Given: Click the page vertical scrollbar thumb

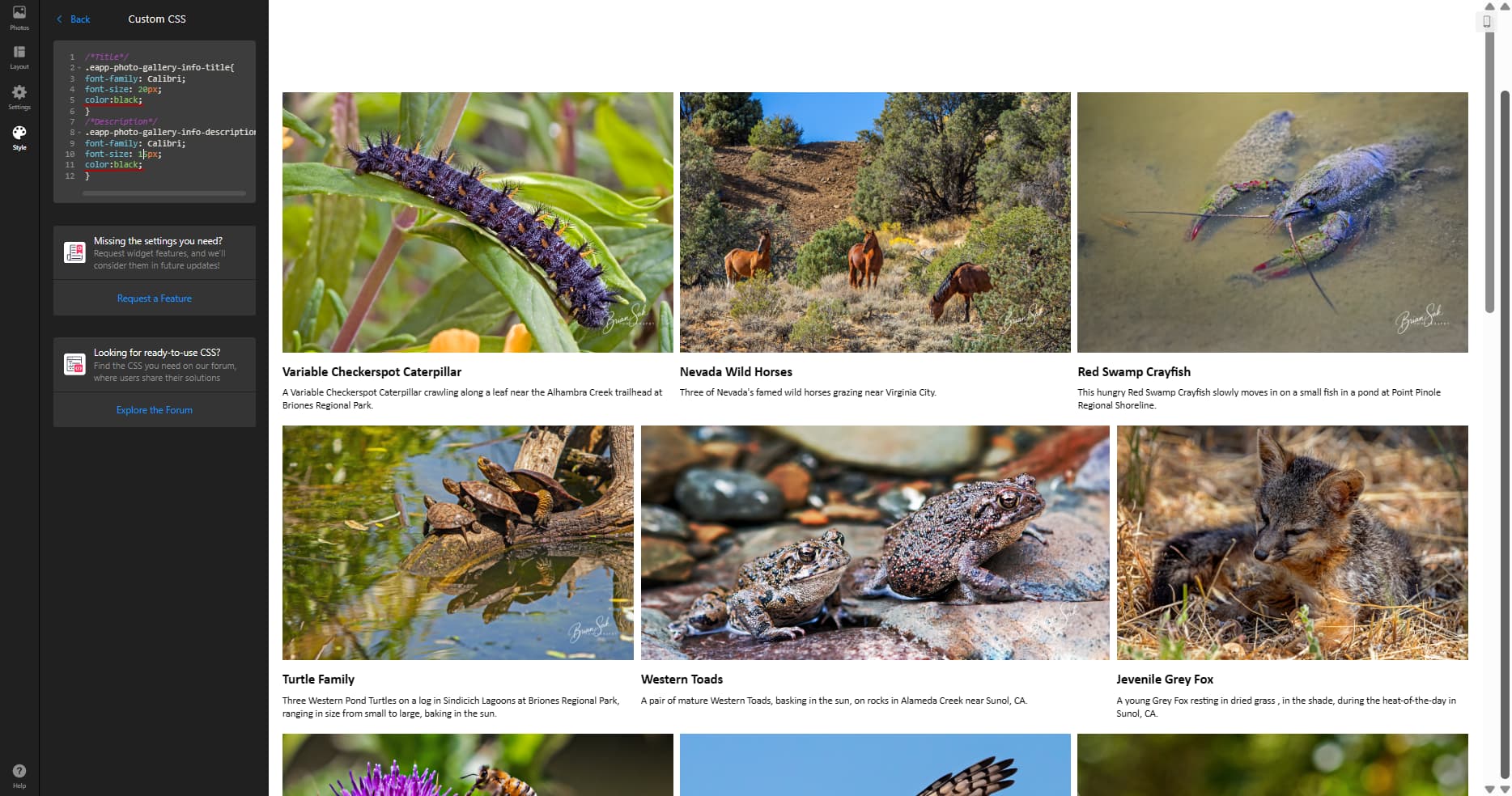Looking at the screenshot, I should pos(1490,173).
